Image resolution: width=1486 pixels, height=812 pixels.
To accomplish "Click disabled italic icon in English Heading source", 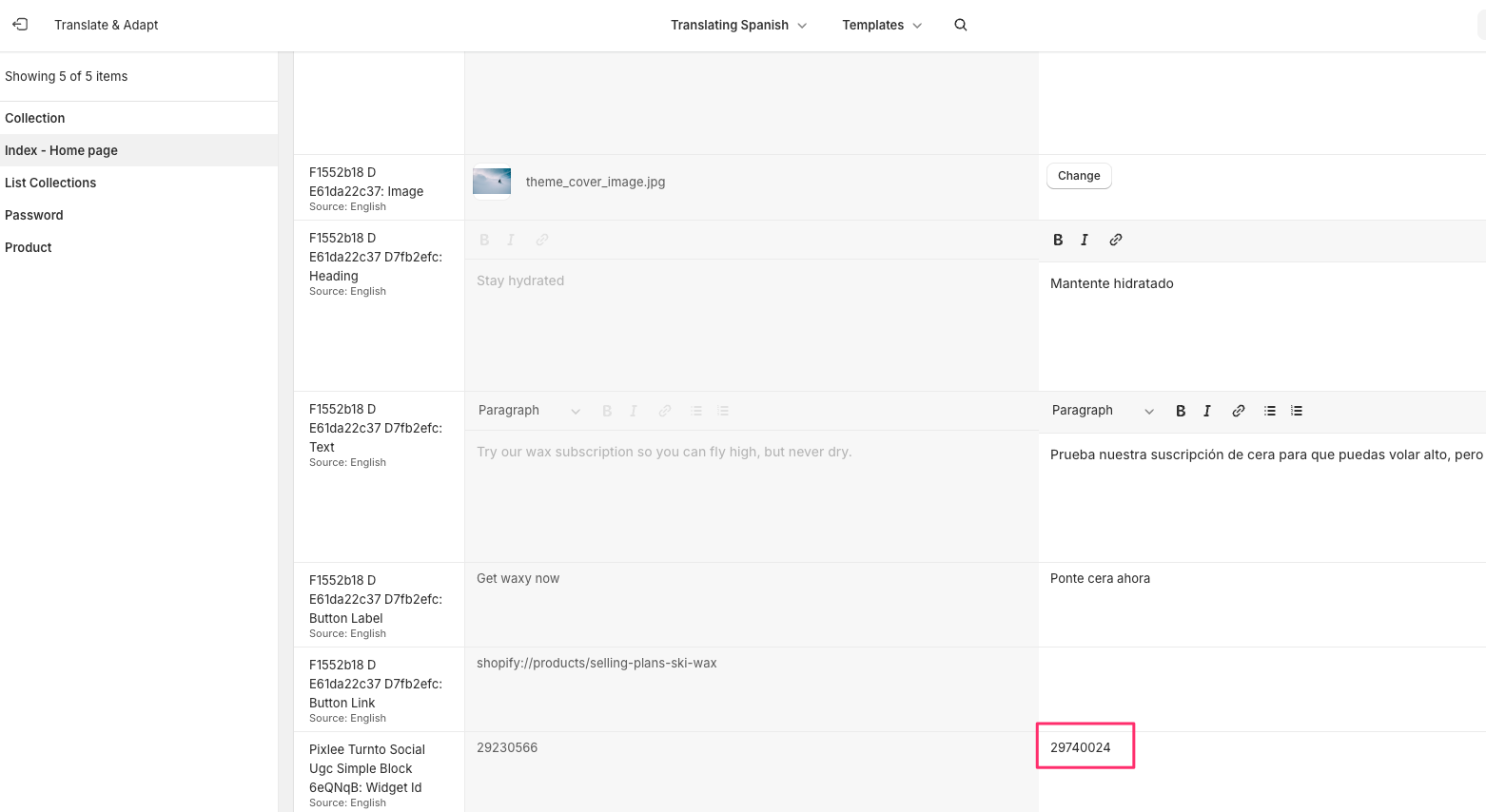I will tap(511, 240).
